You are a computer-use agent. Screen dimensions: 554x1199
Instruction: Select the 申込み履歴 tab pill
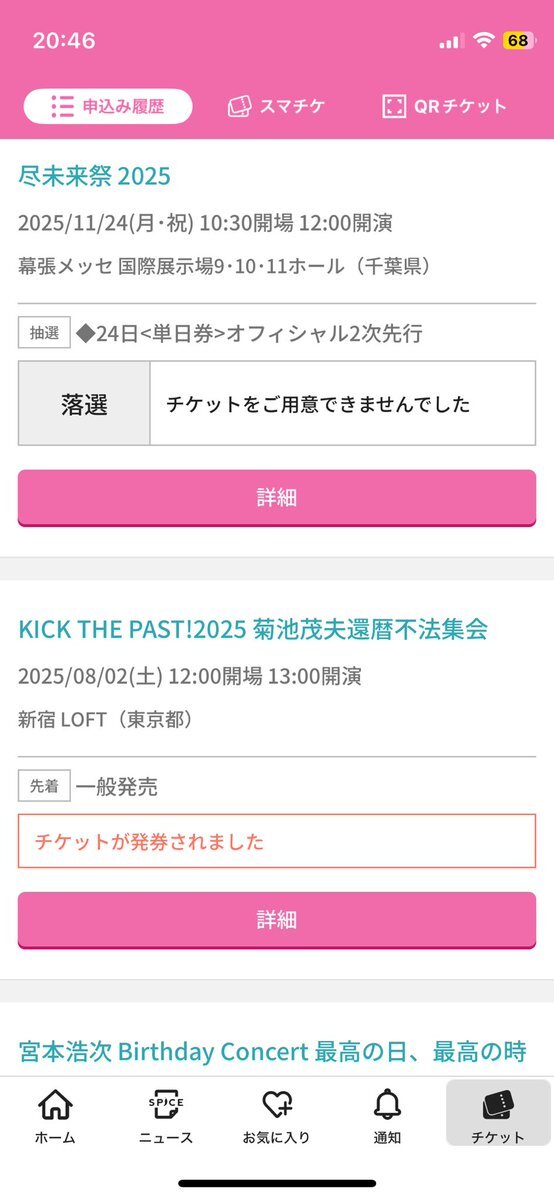click(x=108, y=106)
